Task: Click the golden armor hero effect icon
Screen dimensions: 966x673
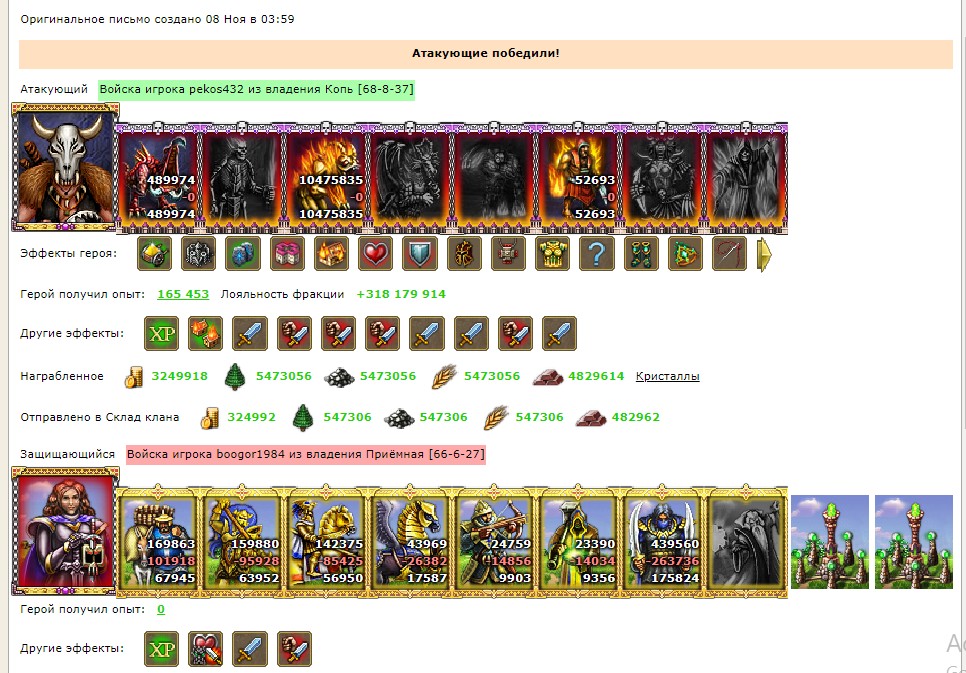Action: [552, 253]
